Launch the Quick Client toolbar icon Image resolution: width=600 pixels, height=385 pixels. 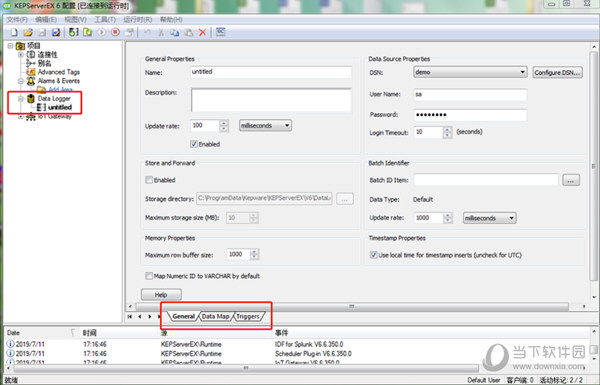(220, 33)
